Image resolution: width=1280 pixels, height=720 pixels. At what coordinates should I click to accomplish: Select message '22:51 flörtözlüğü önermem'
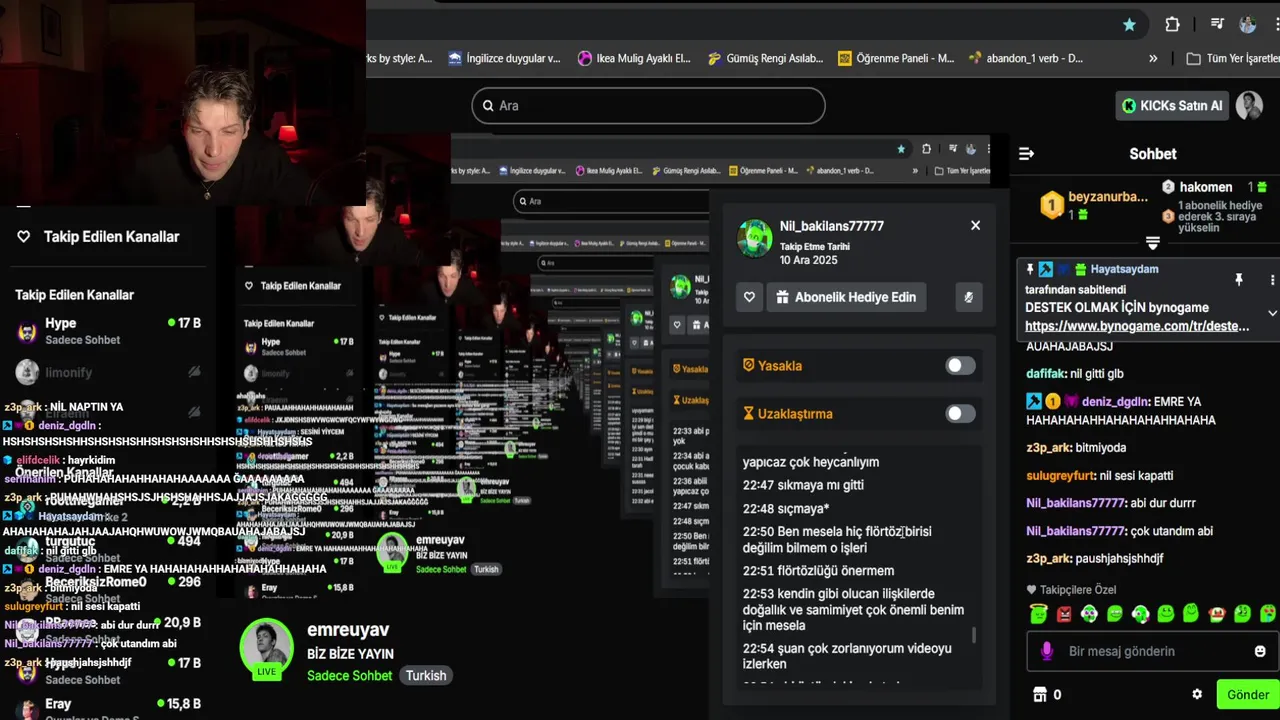pos(818,571)
